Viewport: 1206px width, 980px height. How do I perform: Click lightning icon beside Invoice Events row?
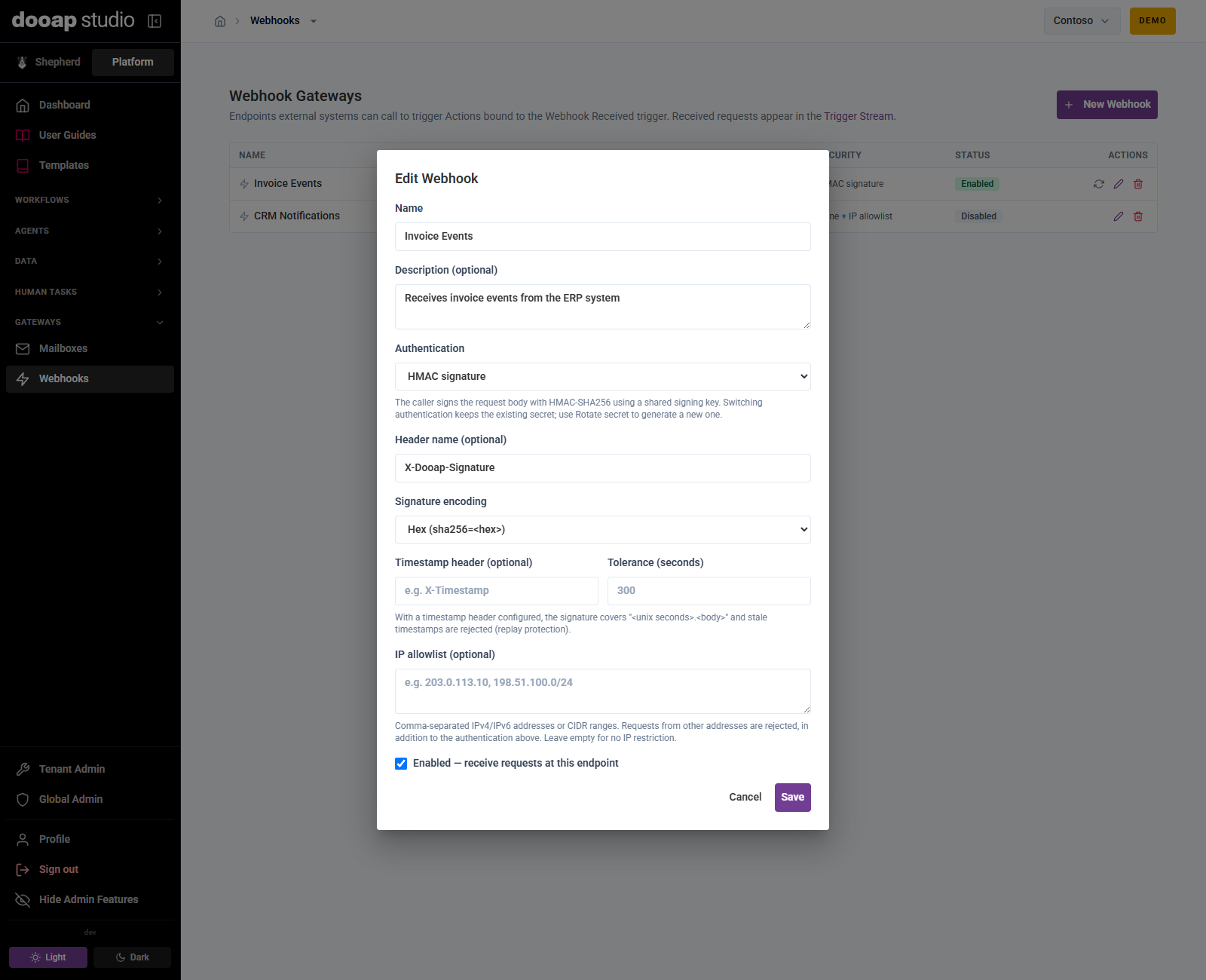[x=244, y=184]
